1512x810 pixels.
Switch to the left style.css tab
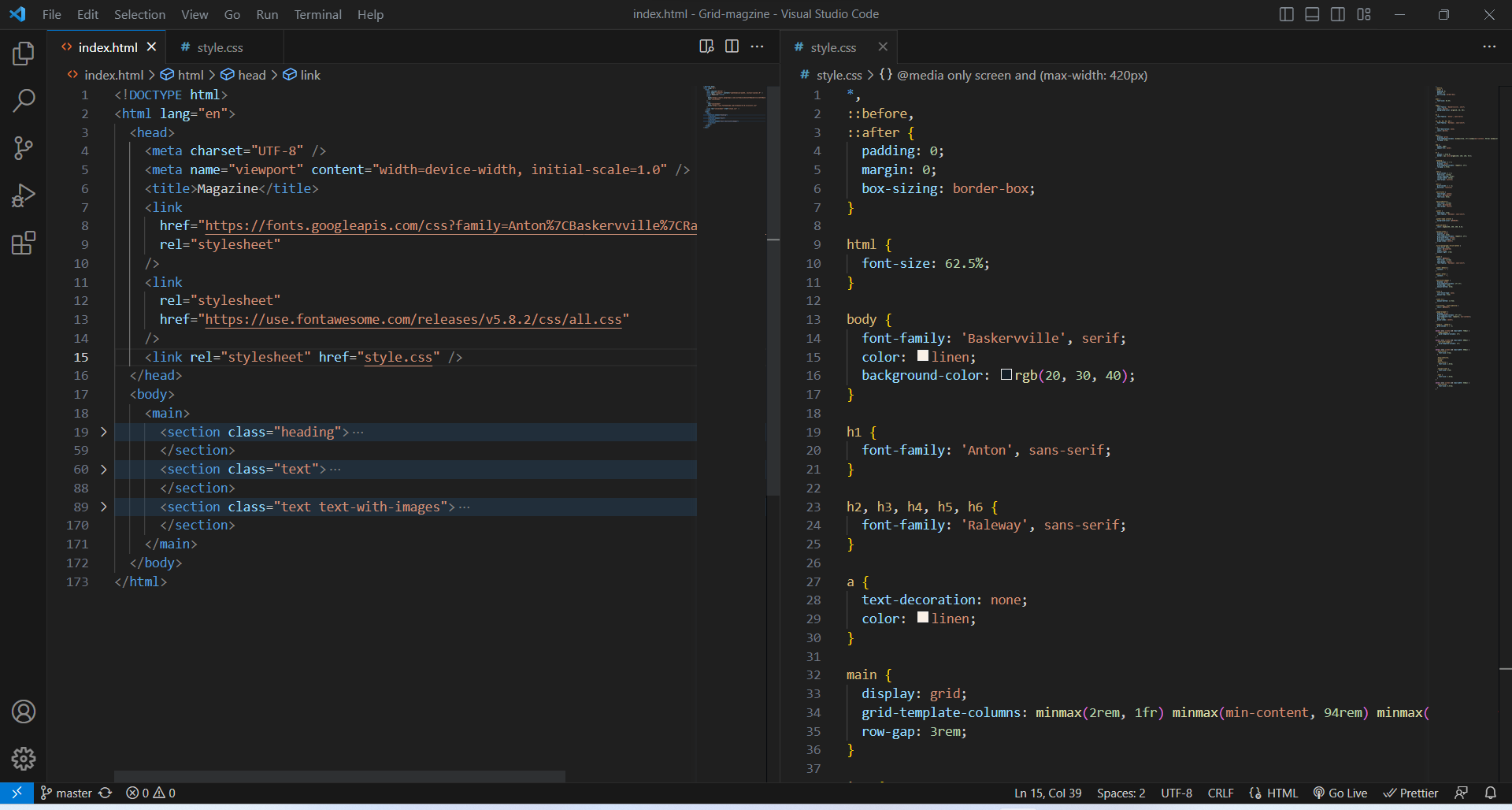click(x=220, y=47)
